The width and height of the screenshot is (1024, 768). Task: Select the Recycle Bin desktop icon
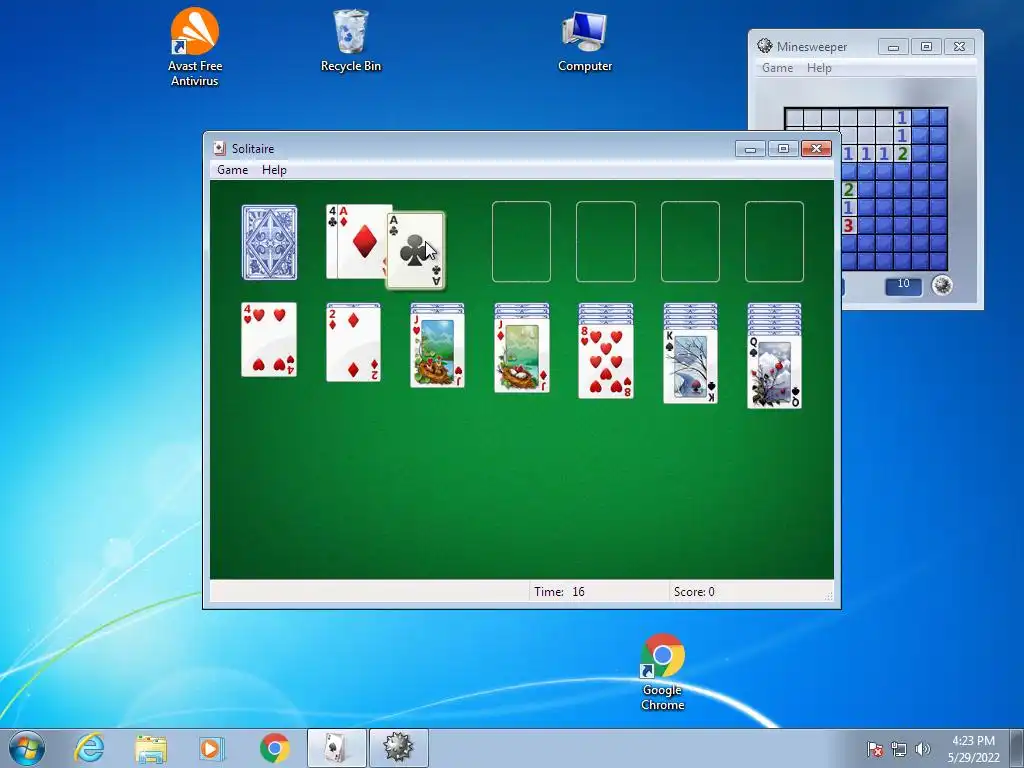point(351,40)
